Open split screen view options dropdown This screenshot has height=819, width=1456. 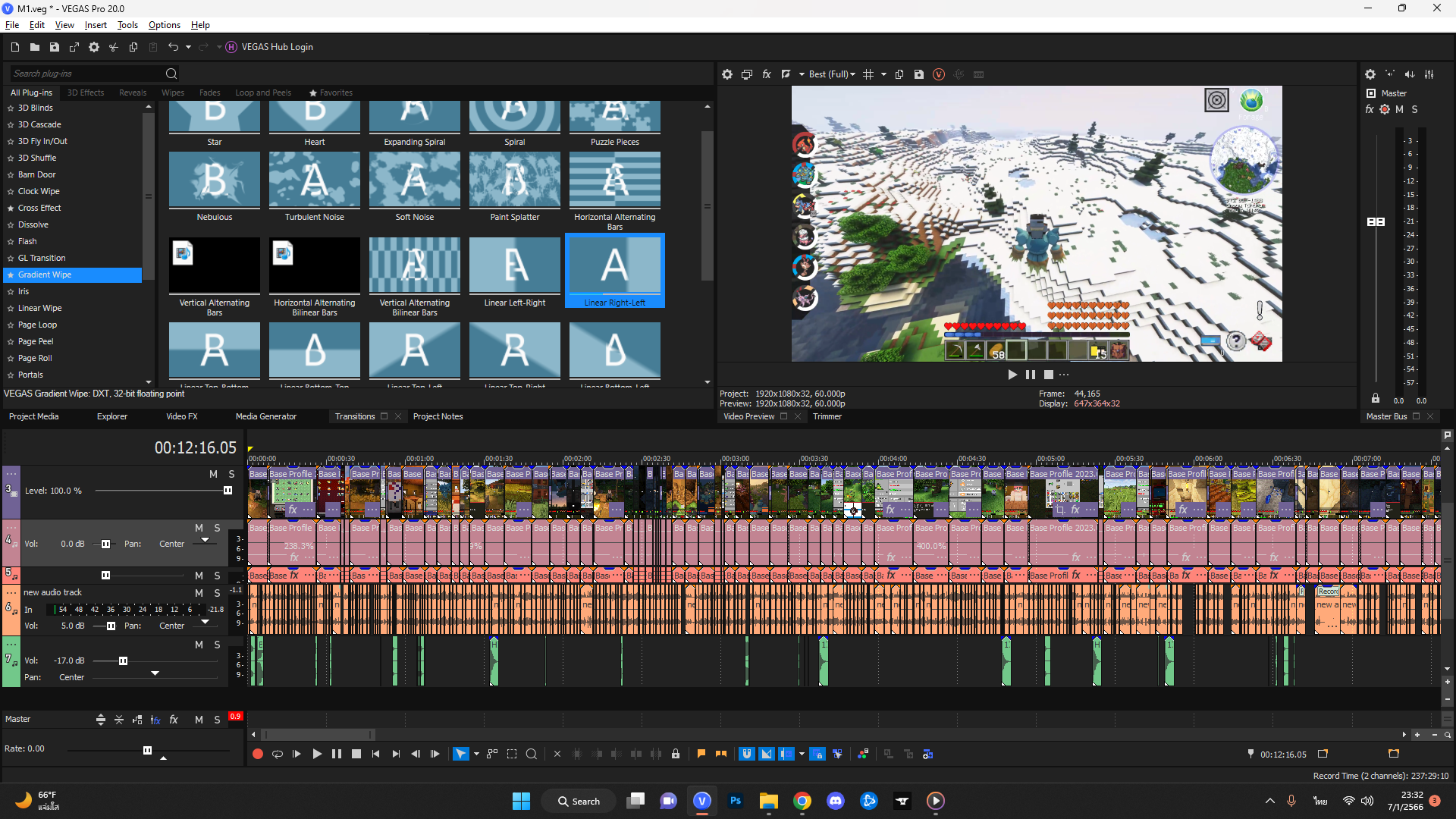coord(802,74)
